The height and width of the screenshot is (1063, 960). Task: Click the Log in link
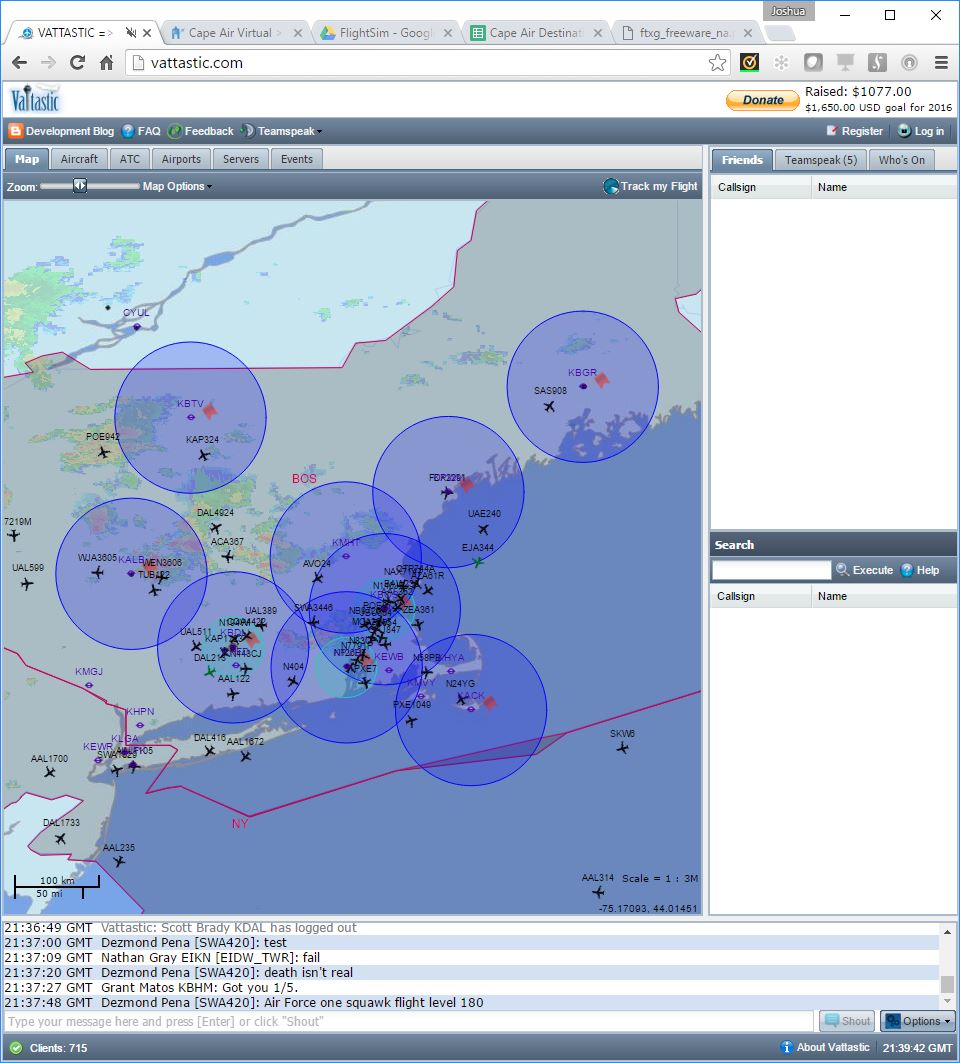click(921, 131)
